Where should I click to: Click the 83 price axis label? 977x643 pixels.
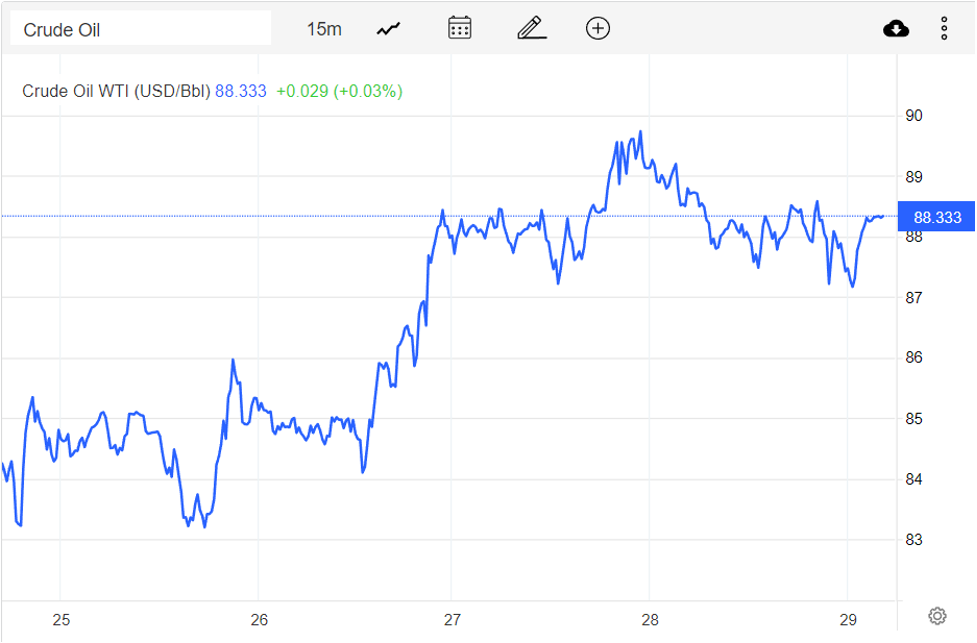914,540
